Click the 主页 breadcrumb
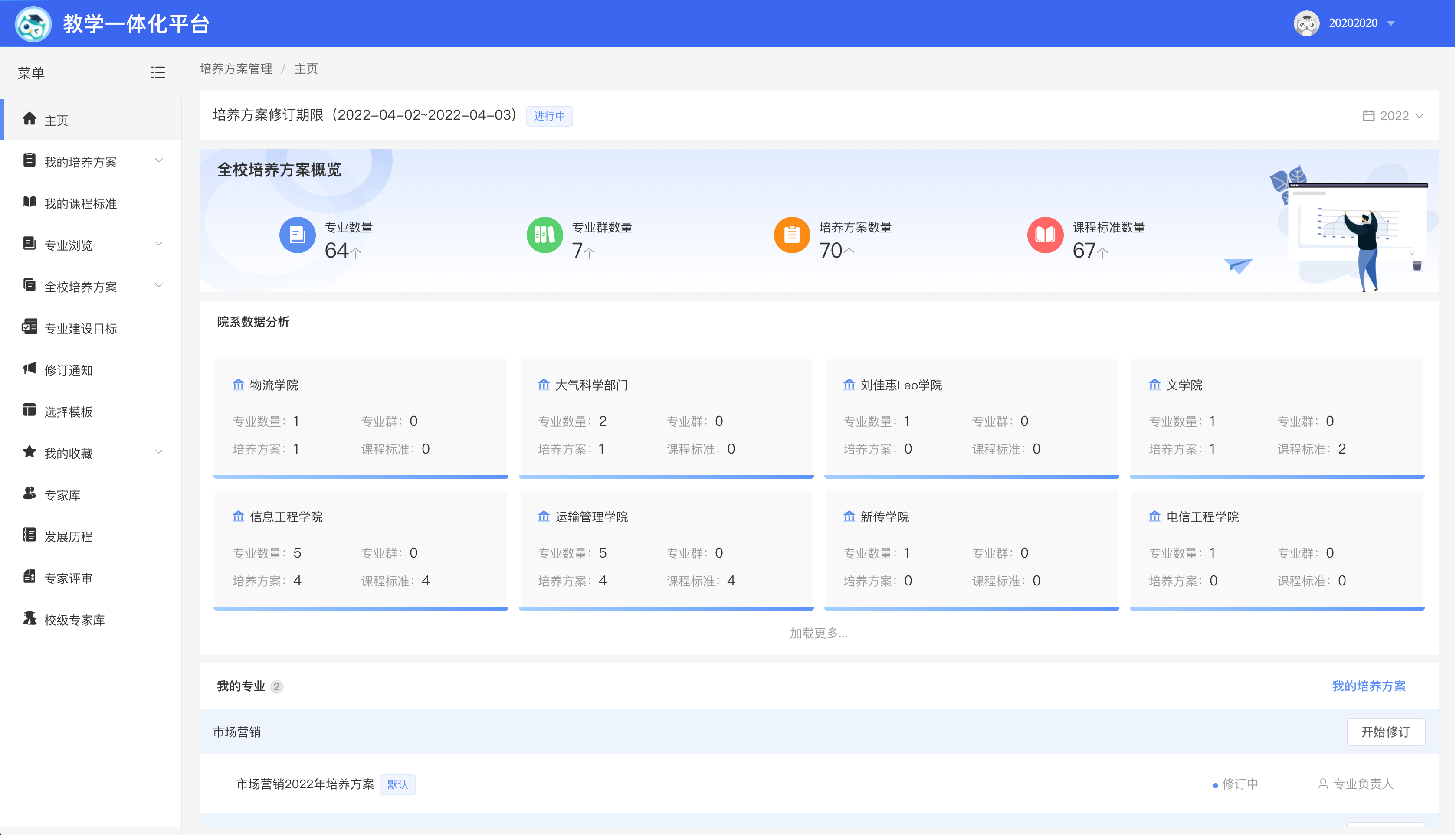Viewport: 1456px width, 836px height. click(x=305, y=69)
